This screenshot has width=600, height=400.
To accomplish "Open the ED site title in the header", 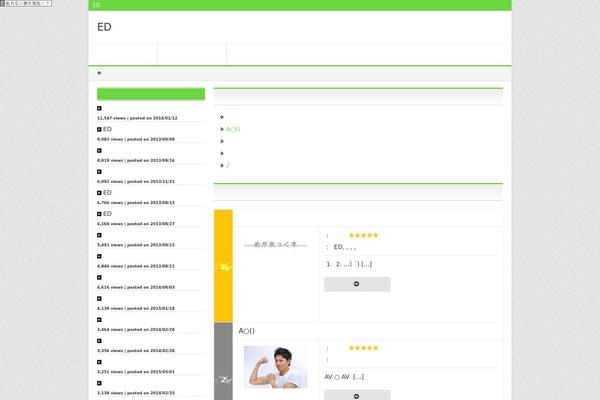I will (104, 27).
